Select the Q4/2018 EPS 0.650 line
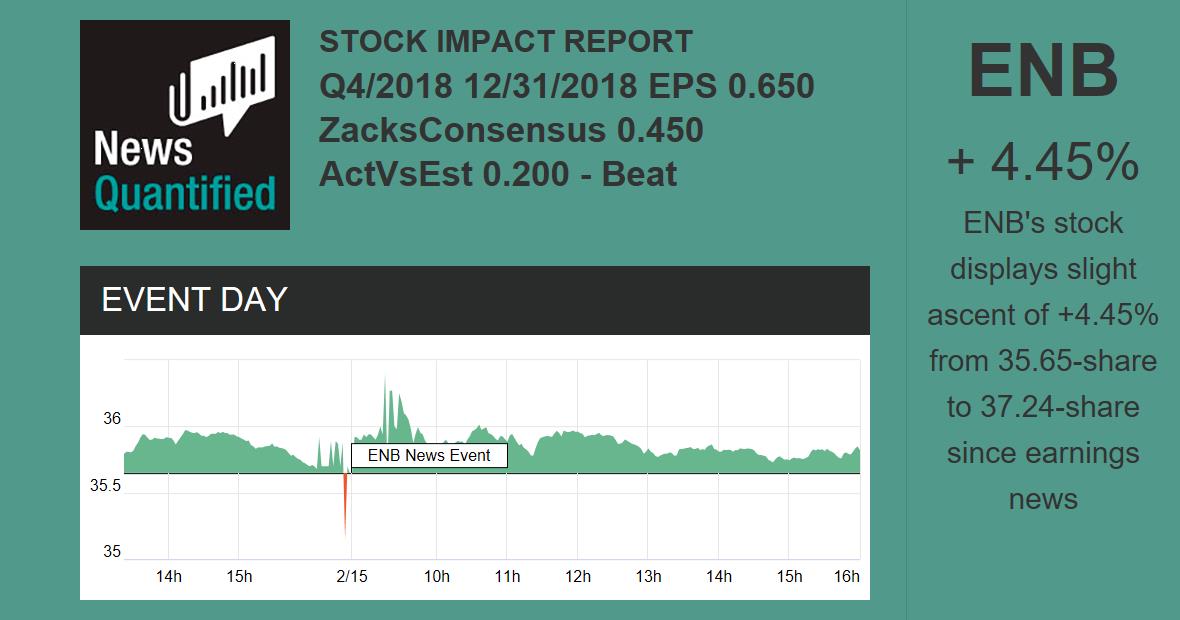 [566, 86]
